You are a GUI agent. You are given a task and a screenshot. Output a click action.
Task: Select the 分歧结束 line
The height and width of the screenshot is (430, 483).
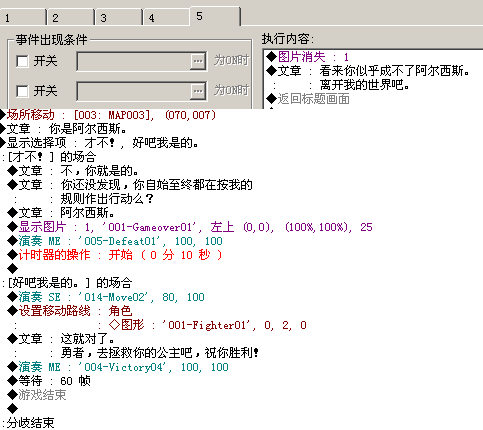[x=28, y=423]
